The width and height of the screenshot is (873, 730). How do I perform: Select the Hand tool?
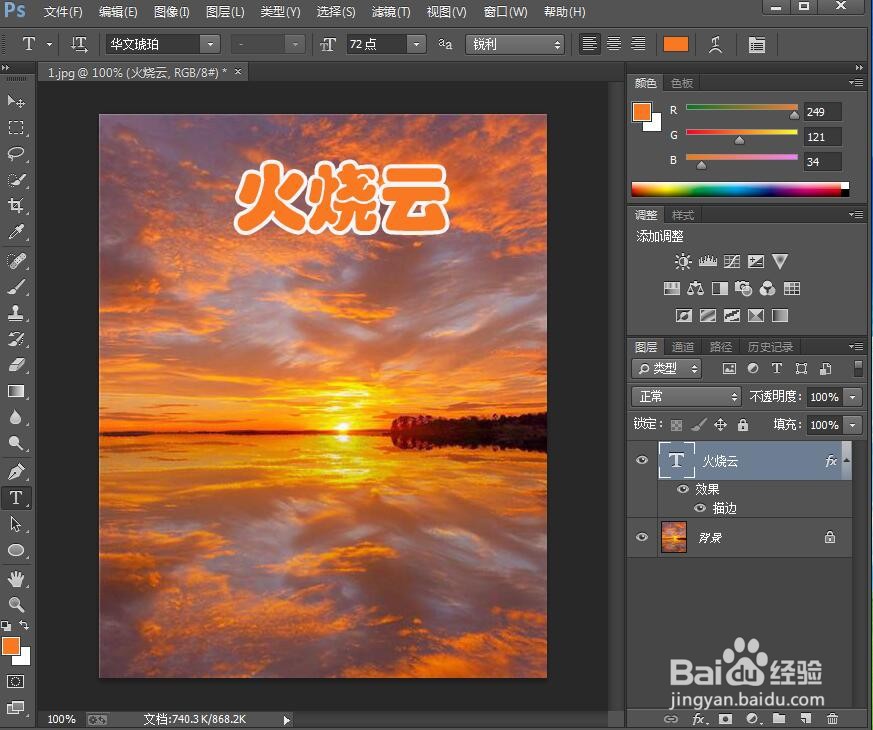(x=16, y=579)
